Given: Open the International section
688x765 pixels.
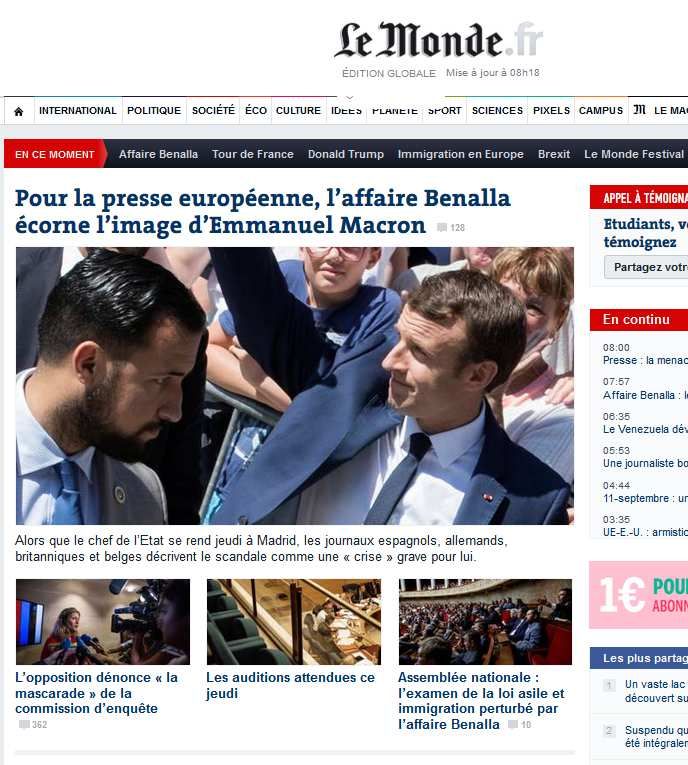Looking at the screenshot, I should 78,111.
